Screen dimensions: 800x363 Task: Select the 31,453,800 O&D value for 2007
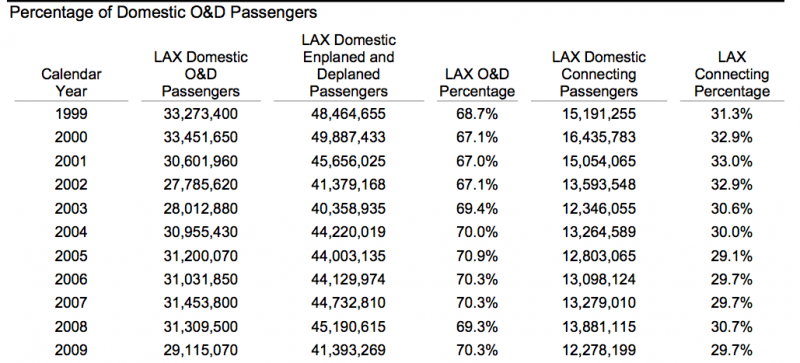tap(201, 303)
